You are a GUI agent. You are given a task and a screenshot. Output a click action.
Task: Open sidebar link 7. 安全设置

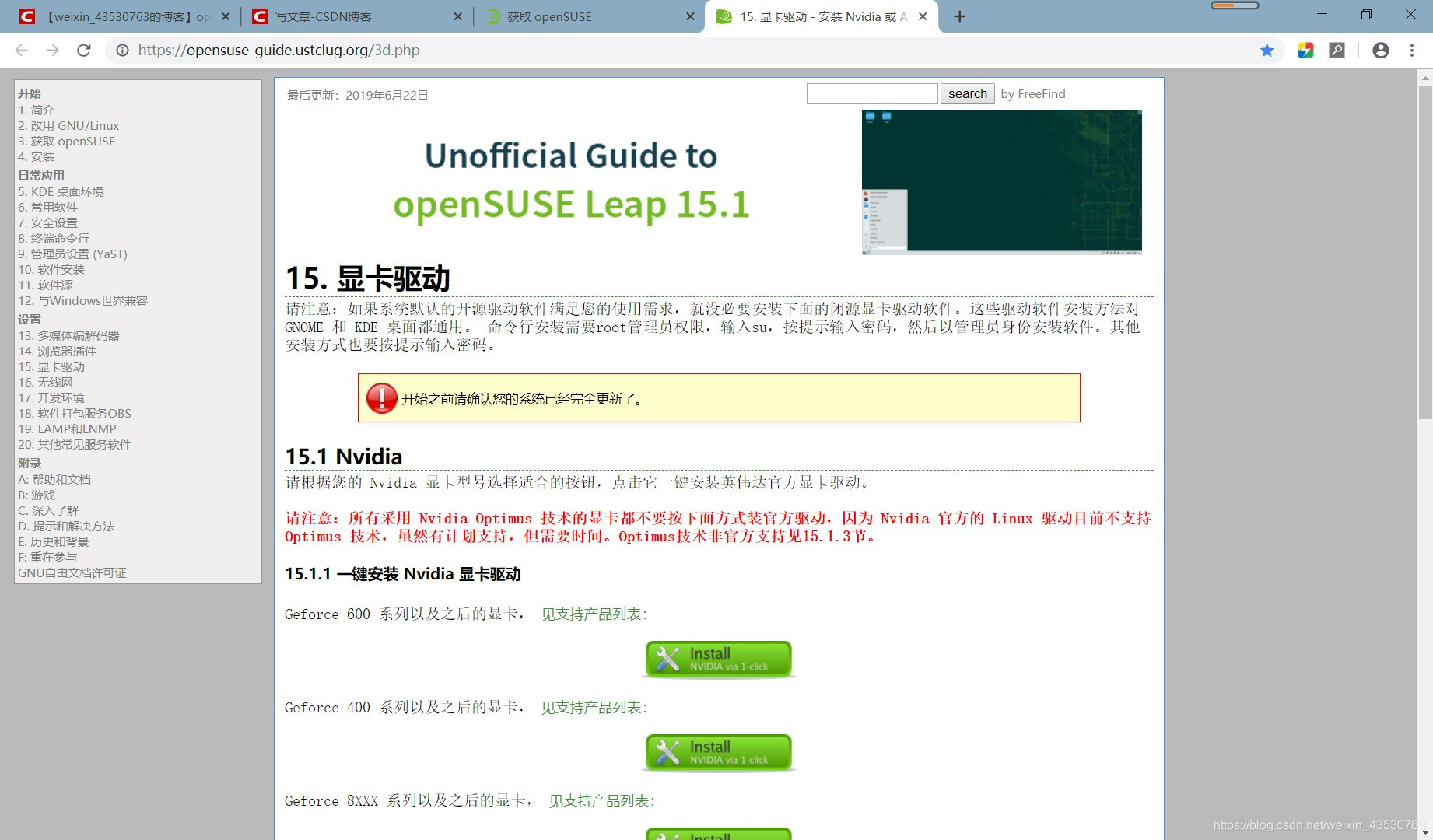[48, 223]
